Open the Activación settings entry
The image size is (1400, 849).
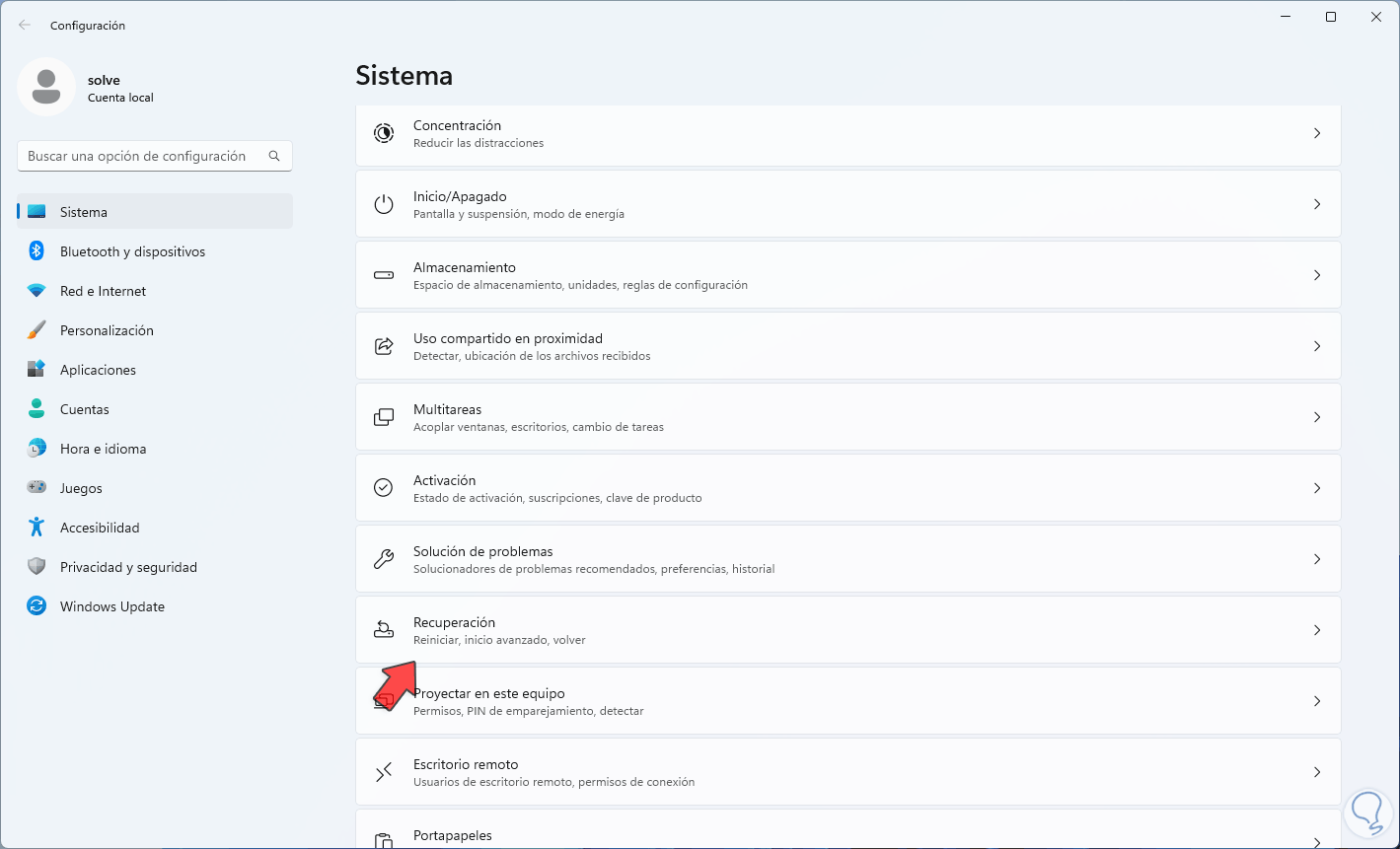pyautogui.click(x=444, y=488)
